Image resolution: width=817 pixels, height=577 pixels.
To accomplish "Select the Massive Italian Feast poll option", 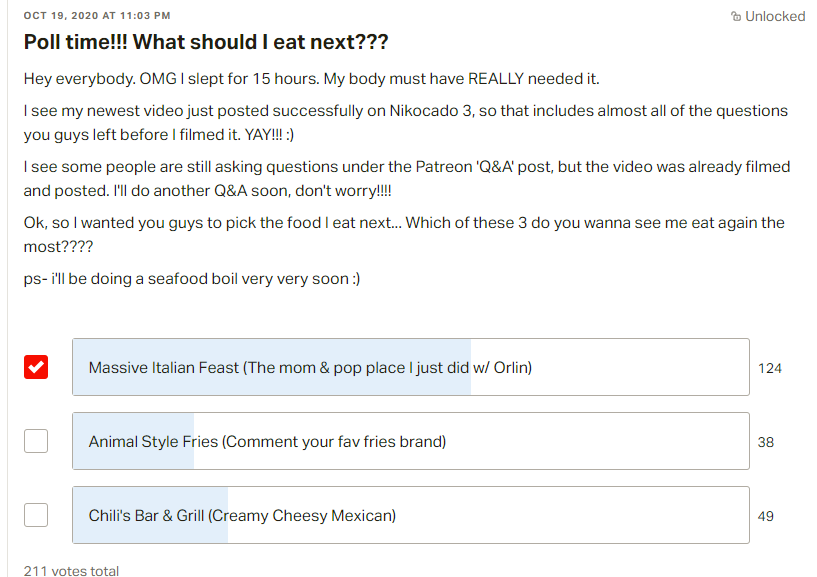I will click(x=411, y=367).
